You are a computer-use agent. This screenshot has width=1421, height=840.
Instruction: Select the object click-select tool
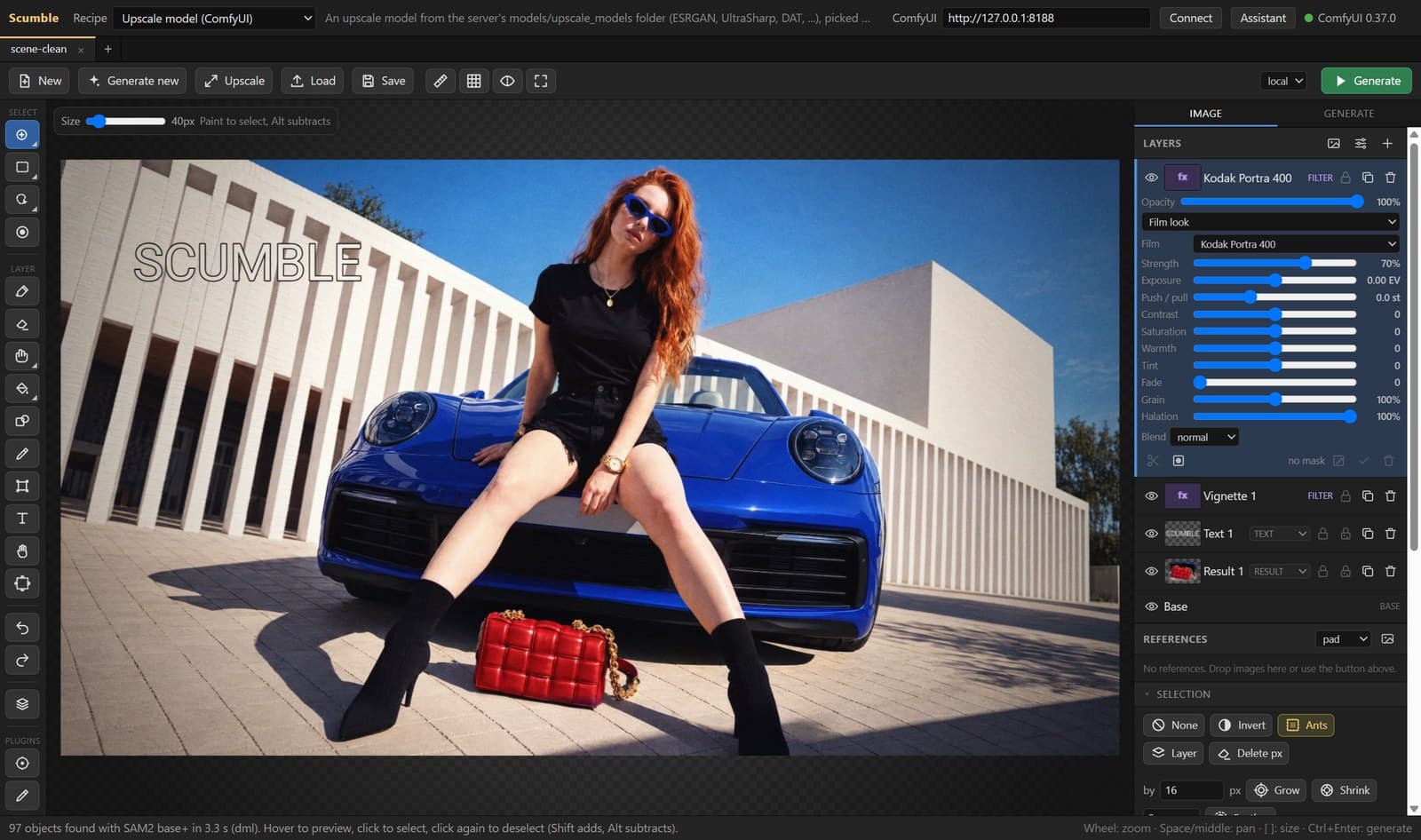point(22,135)
